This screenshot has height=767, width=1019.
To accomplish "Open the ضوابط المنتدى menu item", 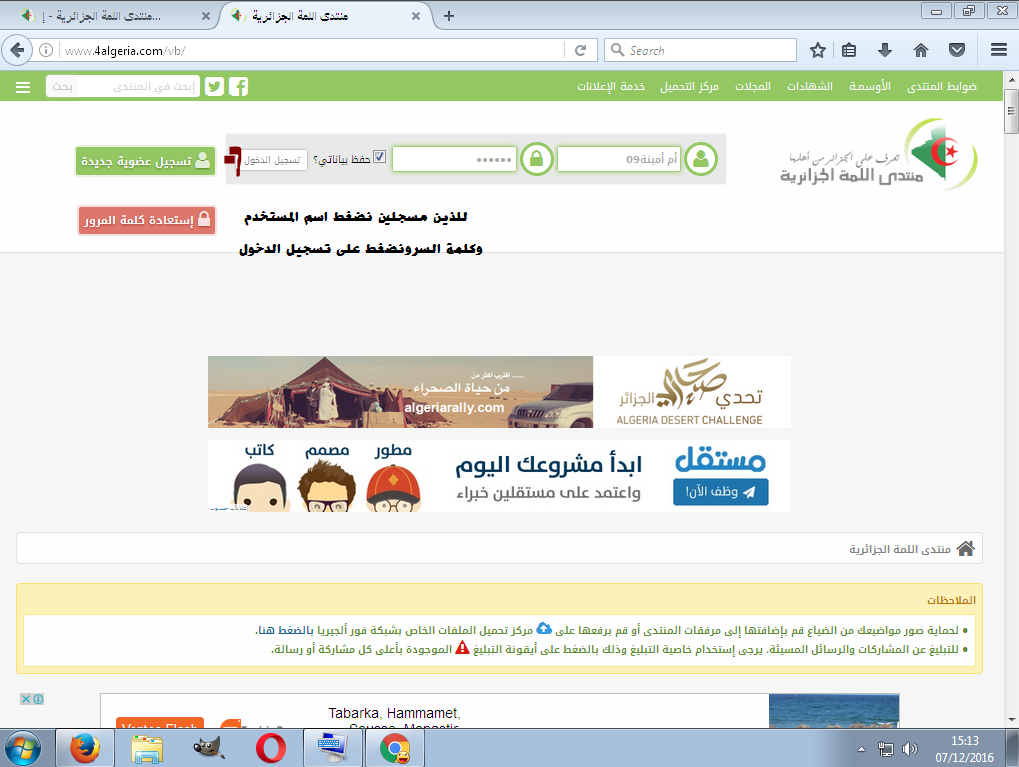I will tap(941, 87).
